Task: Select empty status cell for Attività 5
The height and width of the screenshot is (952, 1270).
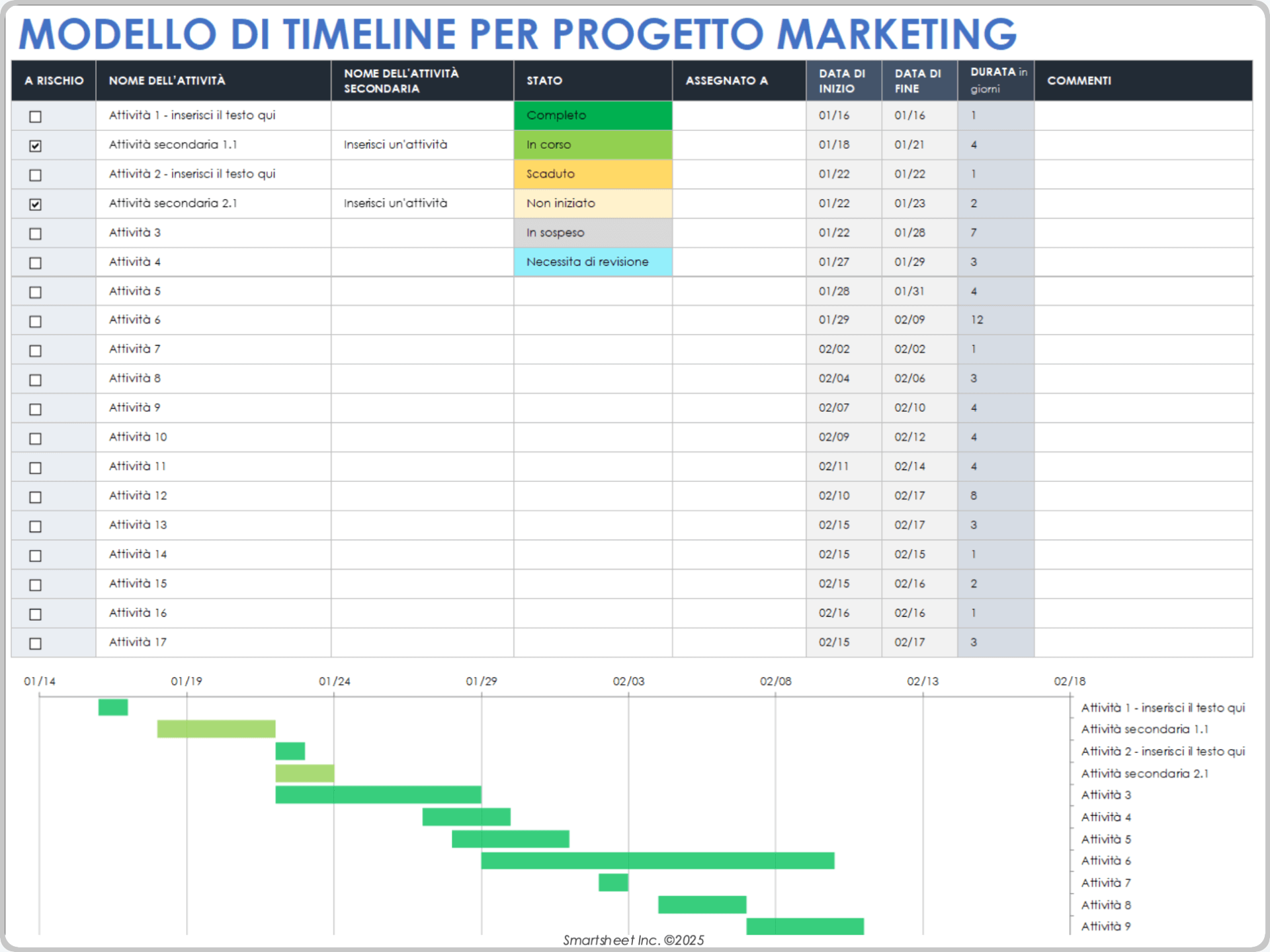Action: [593, 291]
